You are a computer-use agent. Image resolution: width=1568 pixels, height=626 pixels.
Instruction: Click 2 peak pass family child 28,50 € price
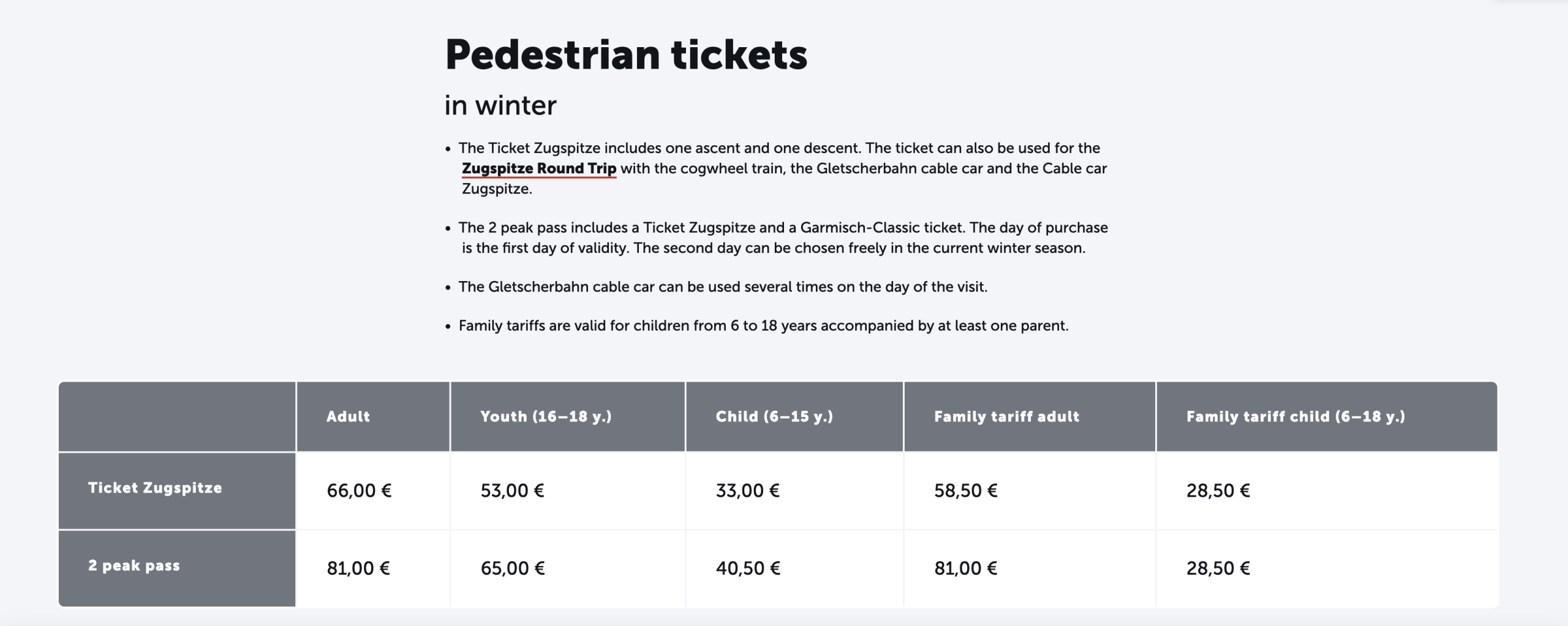[x=1218, y=568]
